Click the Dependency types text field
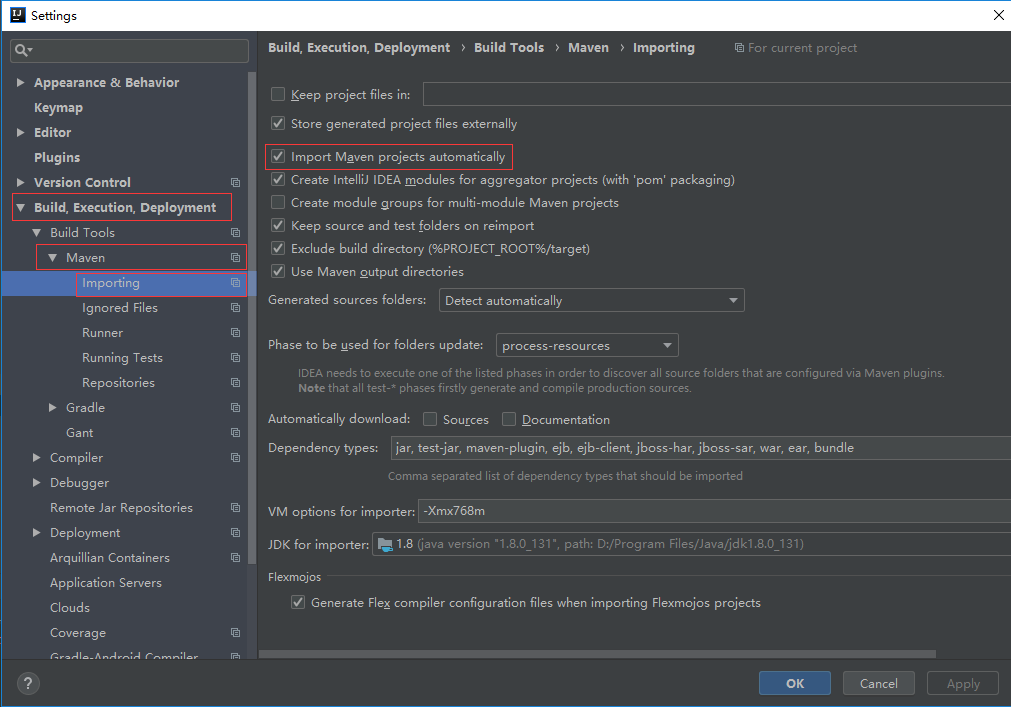Image resolution: width=1011 pixels, height=707 pixels. pos(701,448)
